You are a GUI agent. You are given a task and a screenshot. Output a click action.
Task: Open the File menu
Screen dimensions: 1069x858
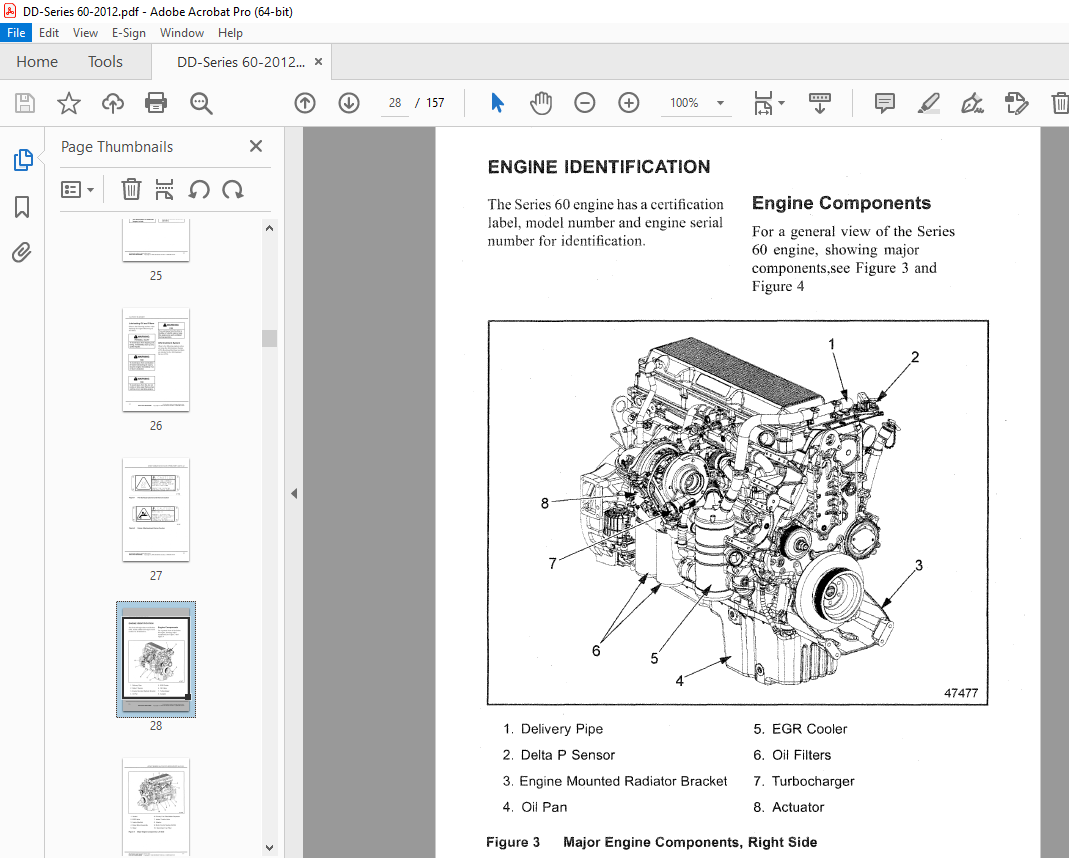point(16,33)
